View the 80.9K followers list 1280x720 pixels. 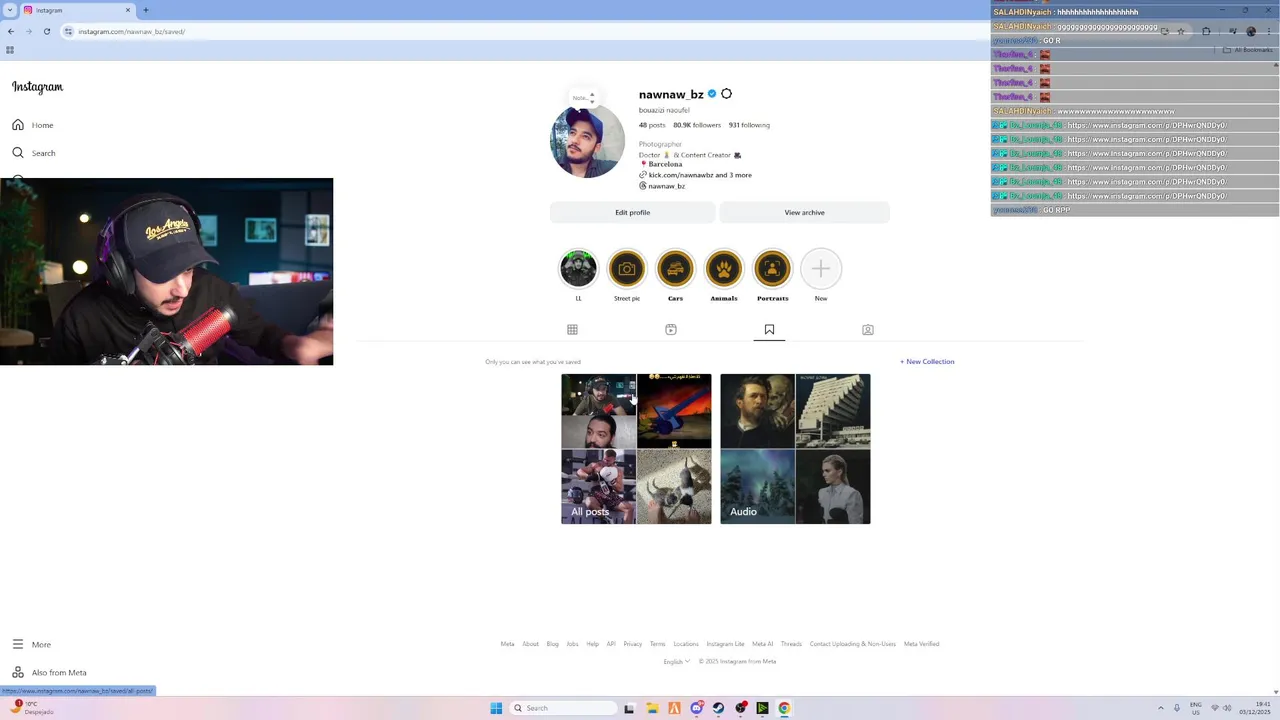click(697, 125)
